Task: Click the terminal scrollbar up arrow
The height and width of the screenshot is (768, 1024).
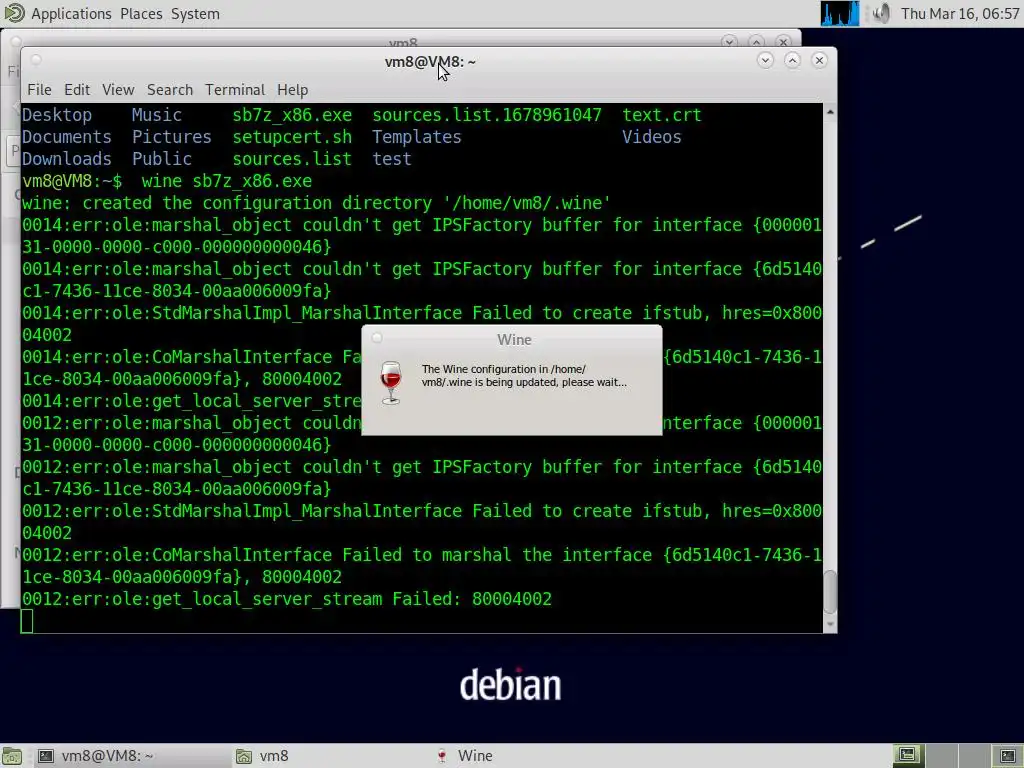Action: (830, 112)
